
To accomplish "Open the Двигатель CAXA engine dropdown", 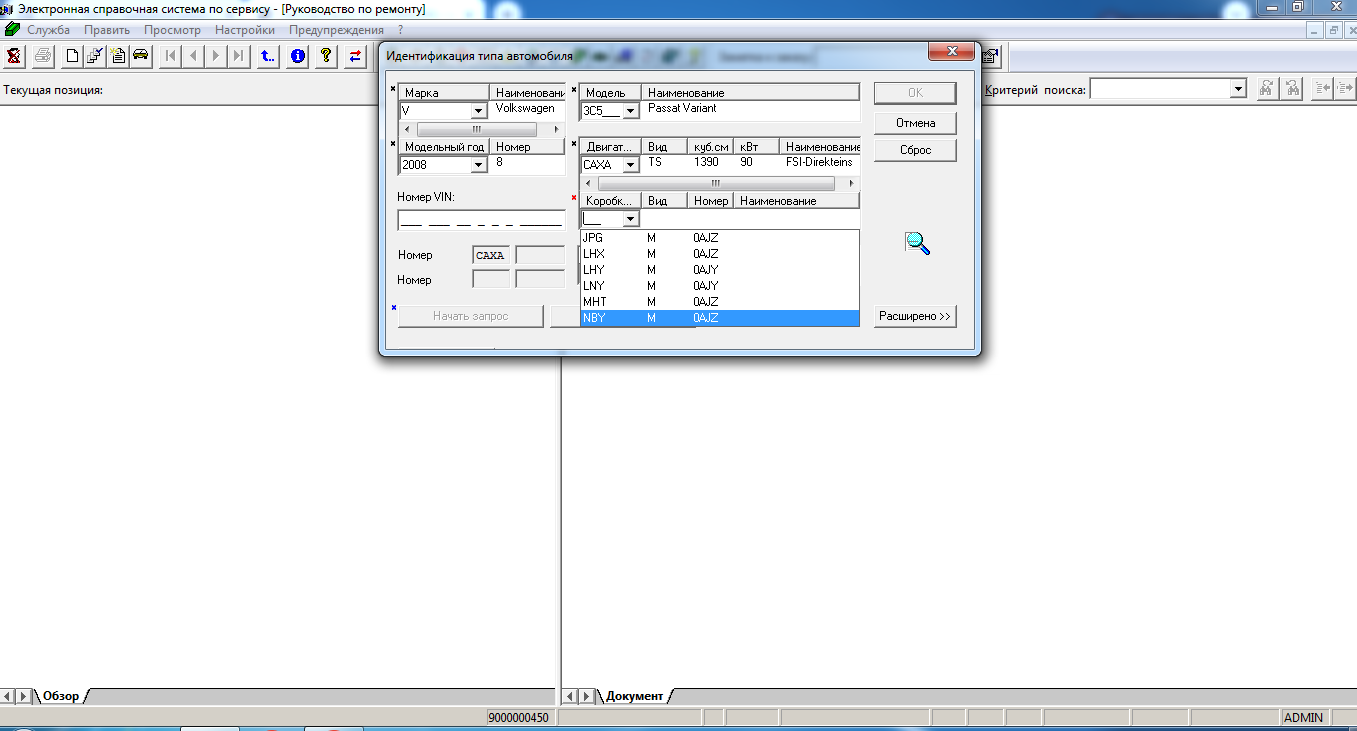I will (x=630, y=165).
